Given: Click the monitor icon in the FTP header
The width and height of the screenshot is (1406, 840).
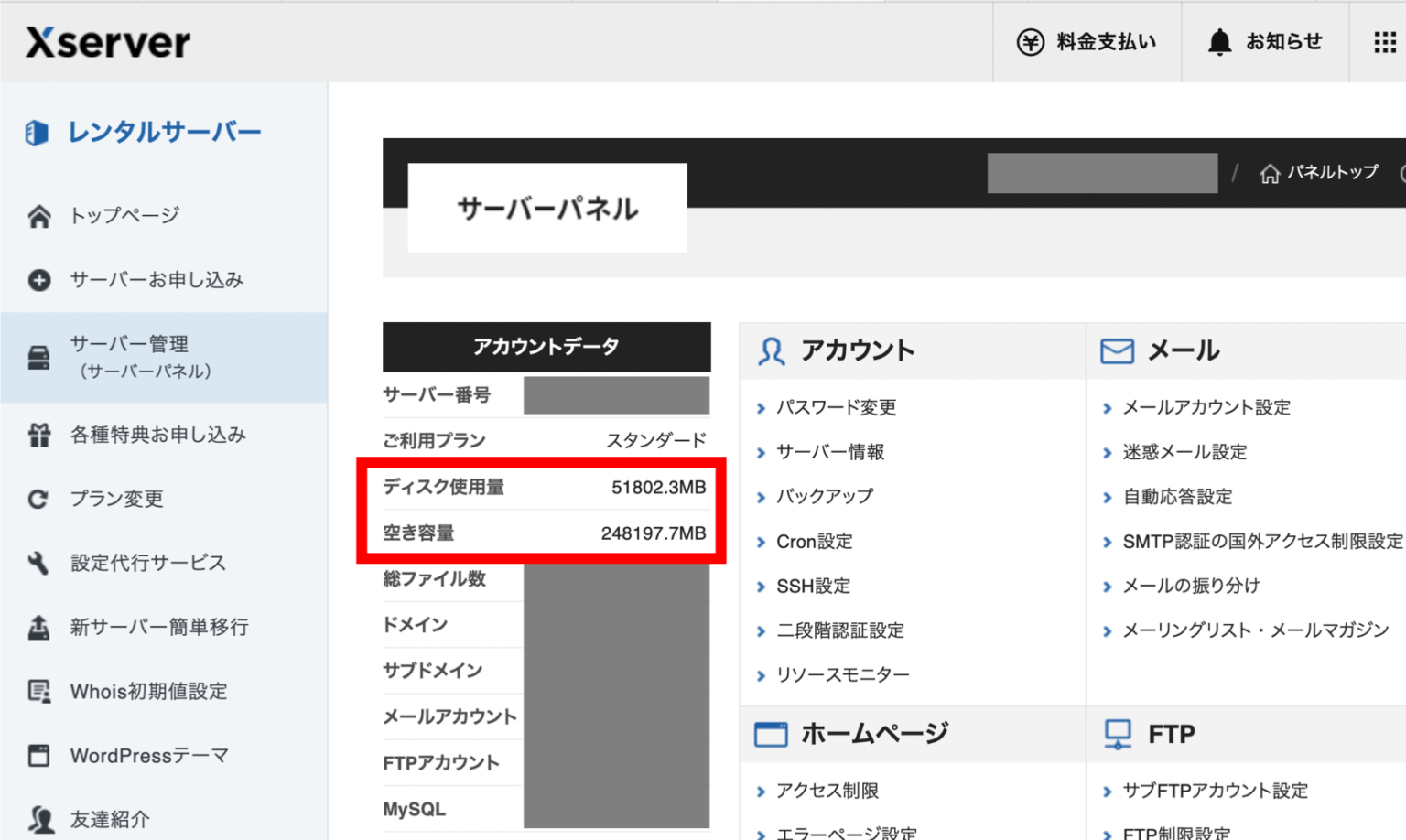Looking at the screenshot, I should (1117, 733).
